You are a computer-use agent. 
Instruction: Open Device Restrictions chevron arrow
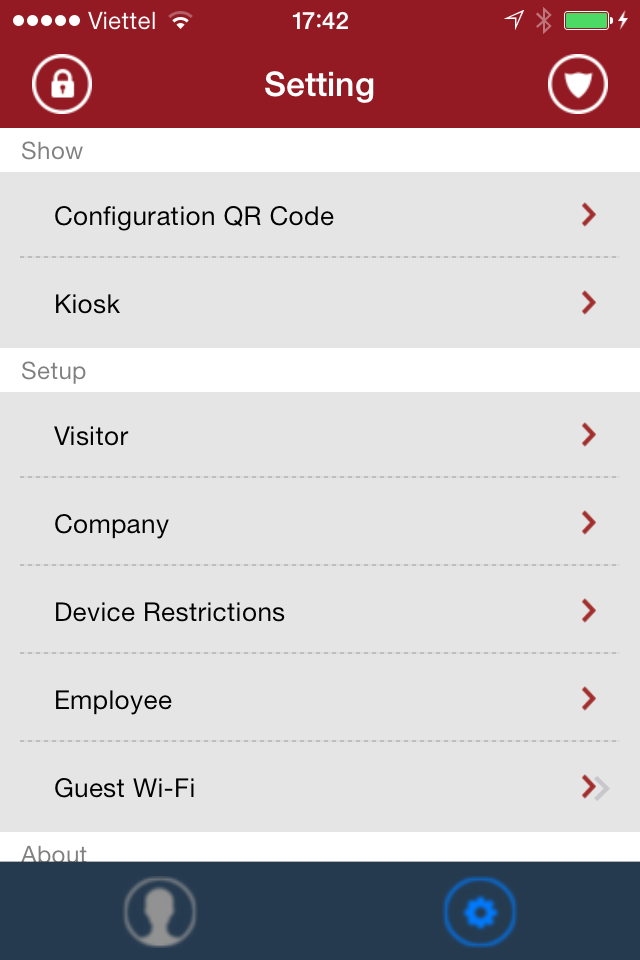pos(588,610)
